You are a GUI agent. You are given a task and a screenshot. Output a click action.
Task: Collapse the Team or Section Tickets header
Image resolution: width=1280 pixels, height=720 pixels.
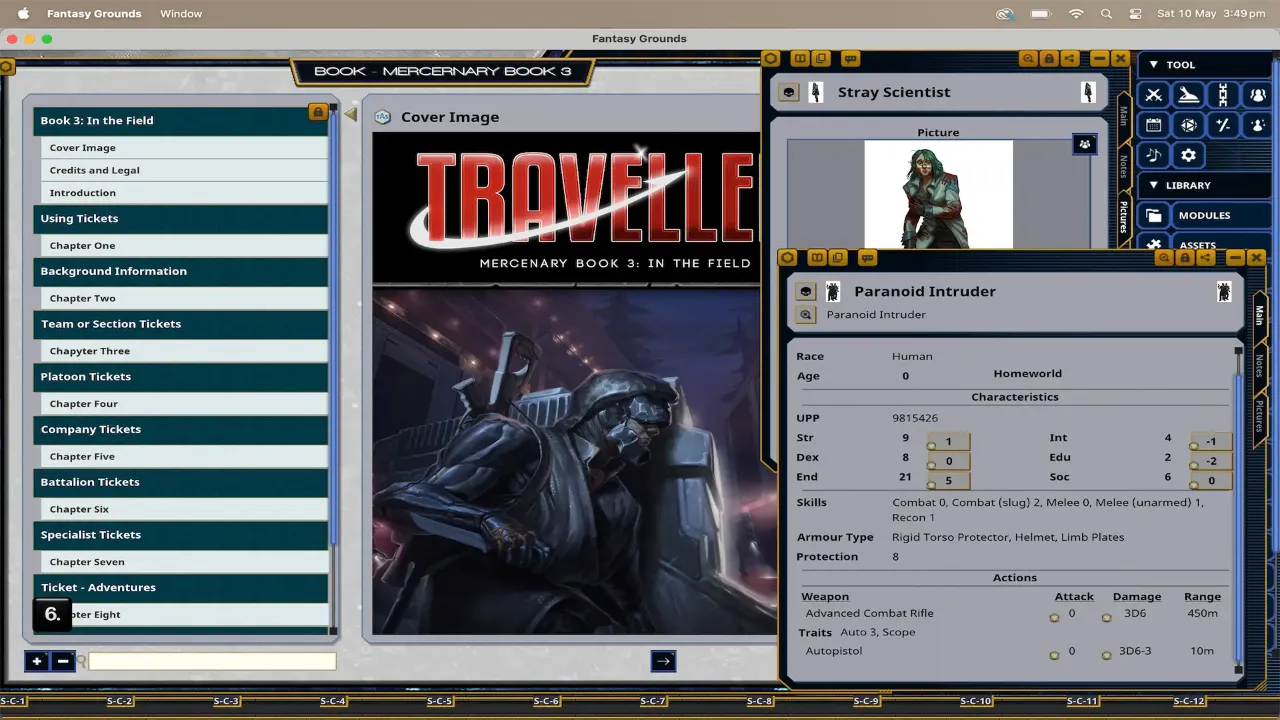click(181, 324)
